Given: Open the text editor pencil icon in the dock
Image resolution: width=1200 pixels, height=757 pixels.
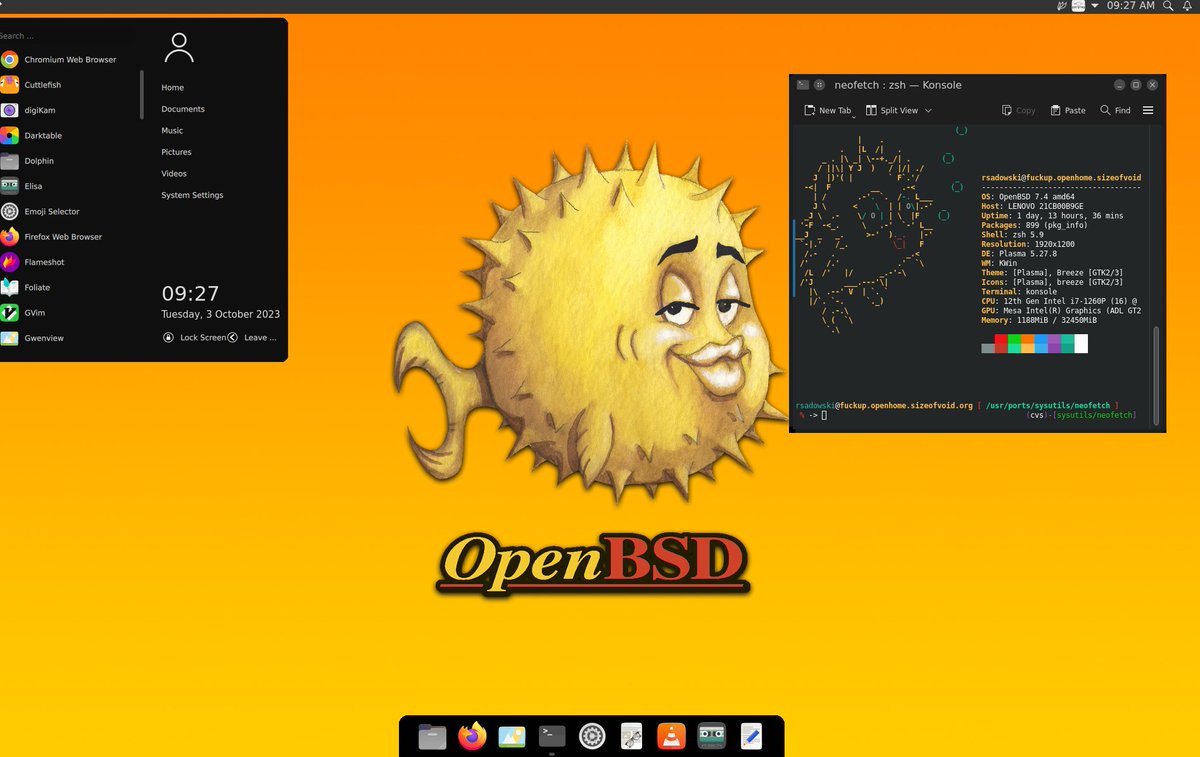Looking at the screenshot, I should (x=751, y=737).
